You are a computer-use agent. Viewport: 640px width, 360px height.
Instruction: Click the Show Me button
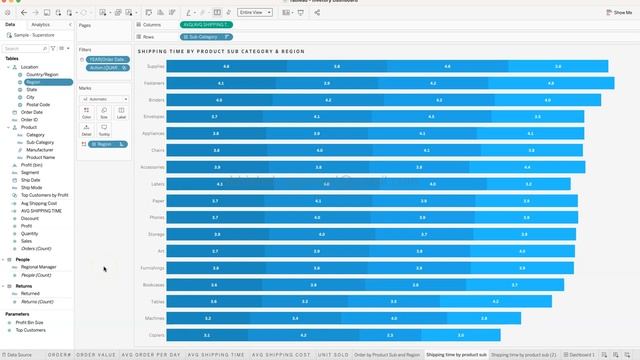(x=619, y=13)
